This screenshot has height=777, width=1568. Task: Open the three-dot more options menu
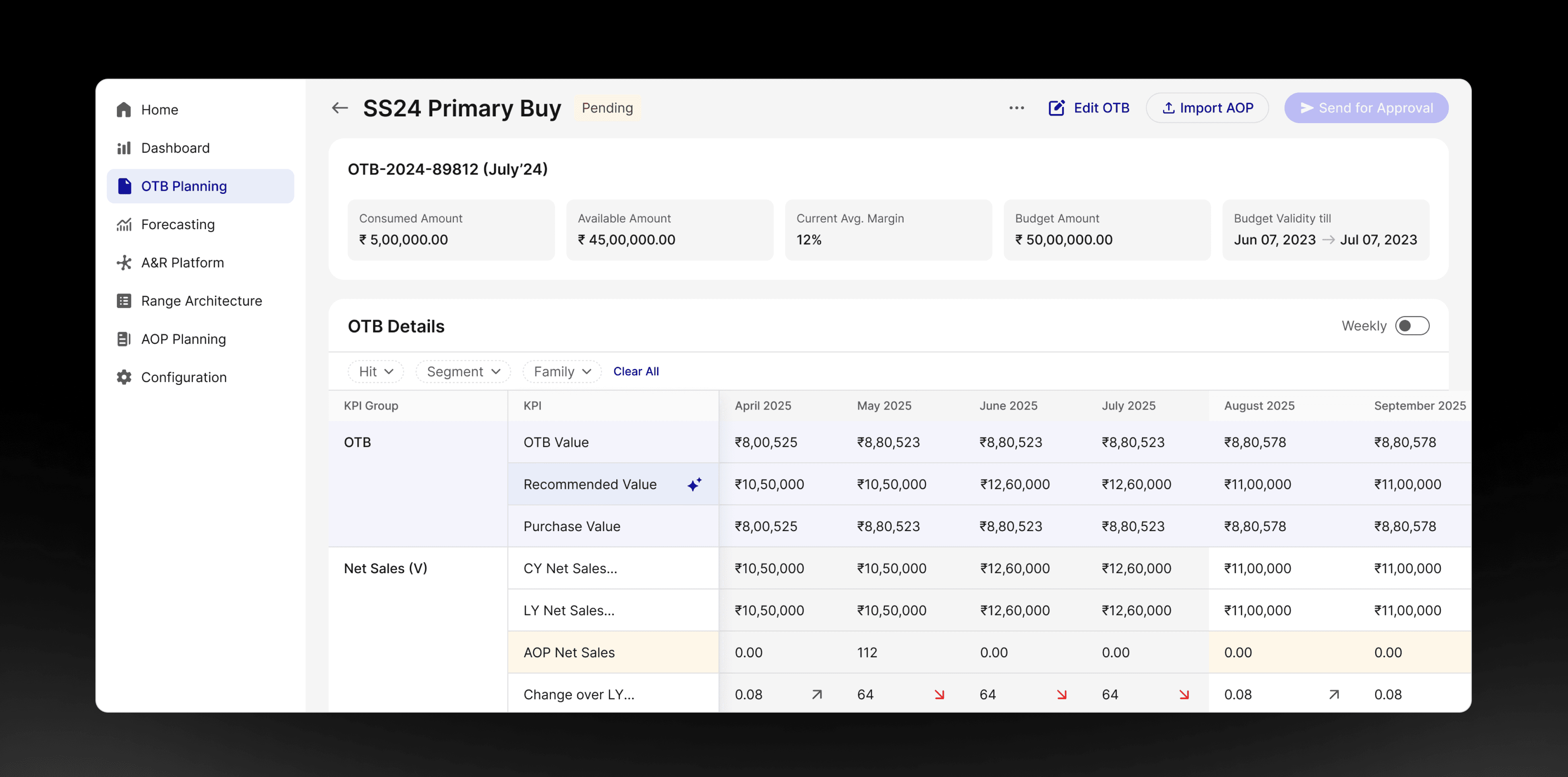point(1016,108)
